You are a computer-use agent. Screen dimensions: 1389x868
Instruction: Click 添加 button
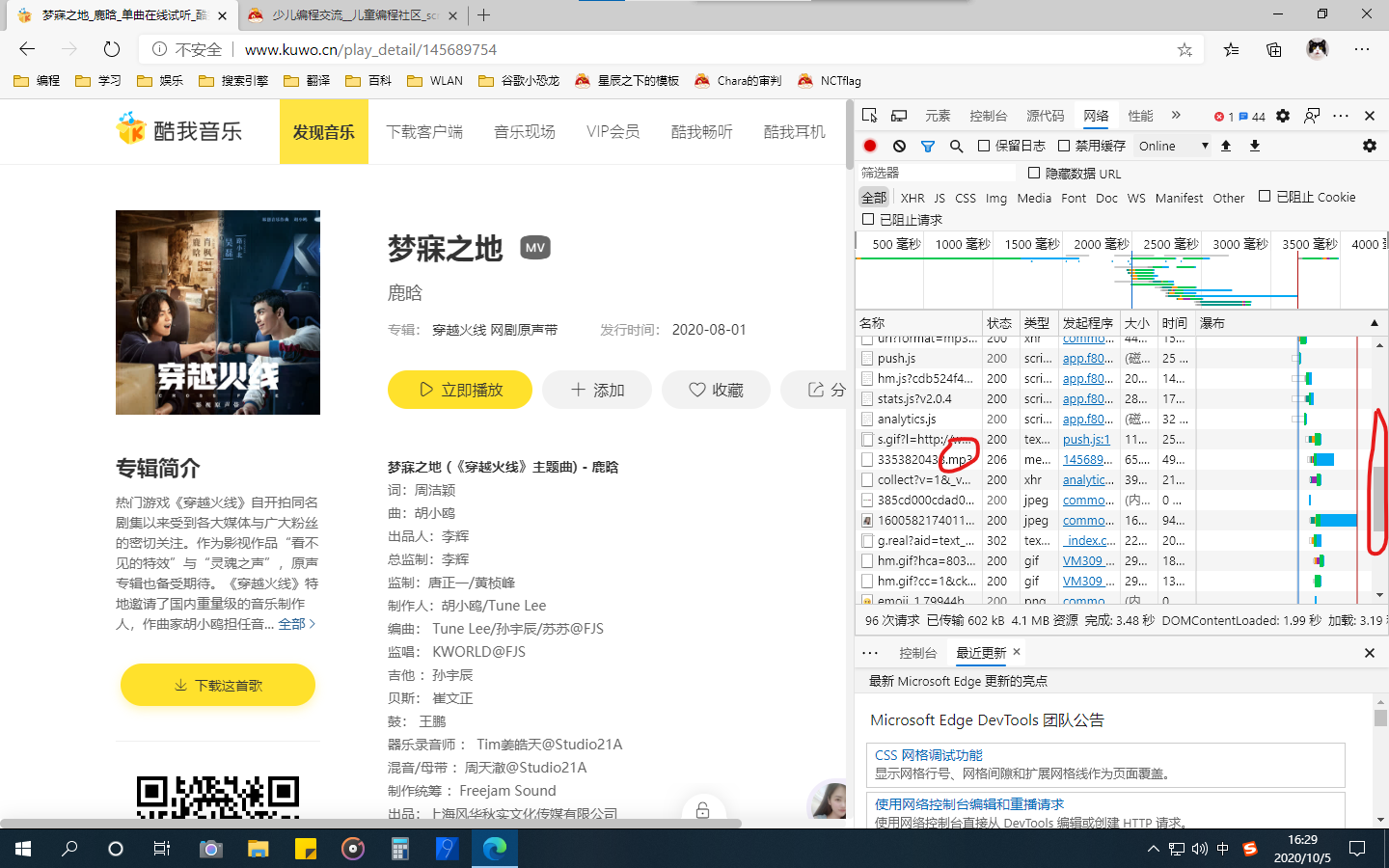[x=597, y=390]
